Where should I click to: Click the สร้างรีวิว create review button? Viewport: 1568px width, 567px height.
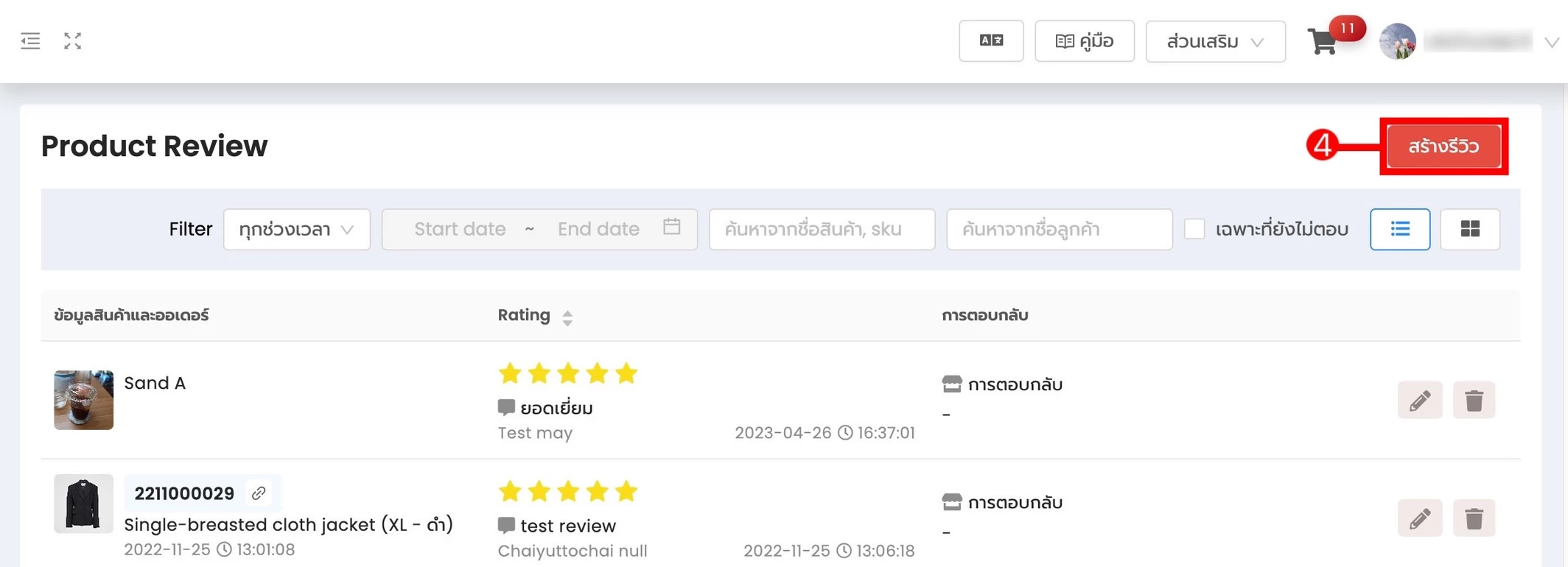click(1443, 146)
